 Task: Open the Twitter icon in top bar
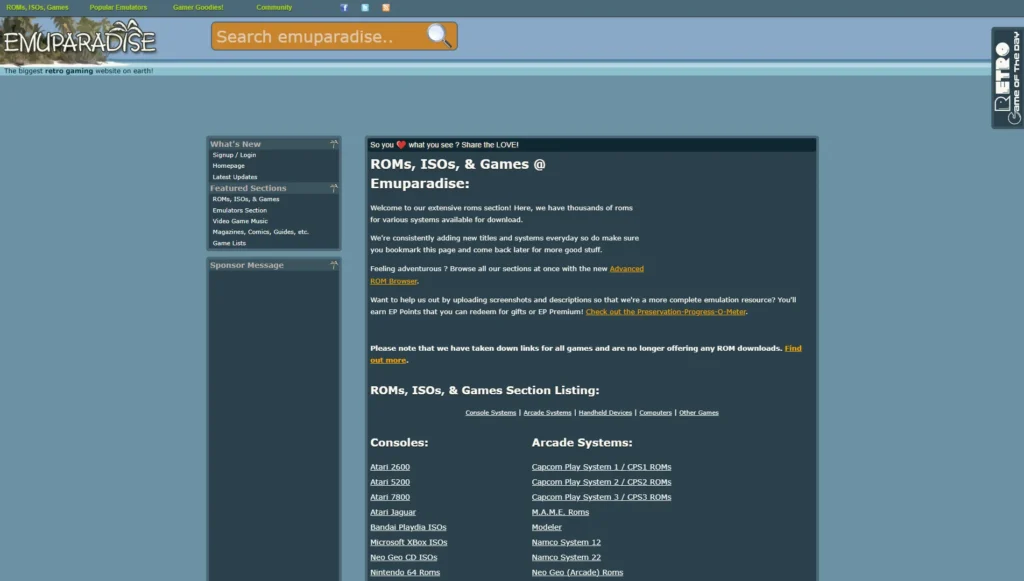click(365, 8)
